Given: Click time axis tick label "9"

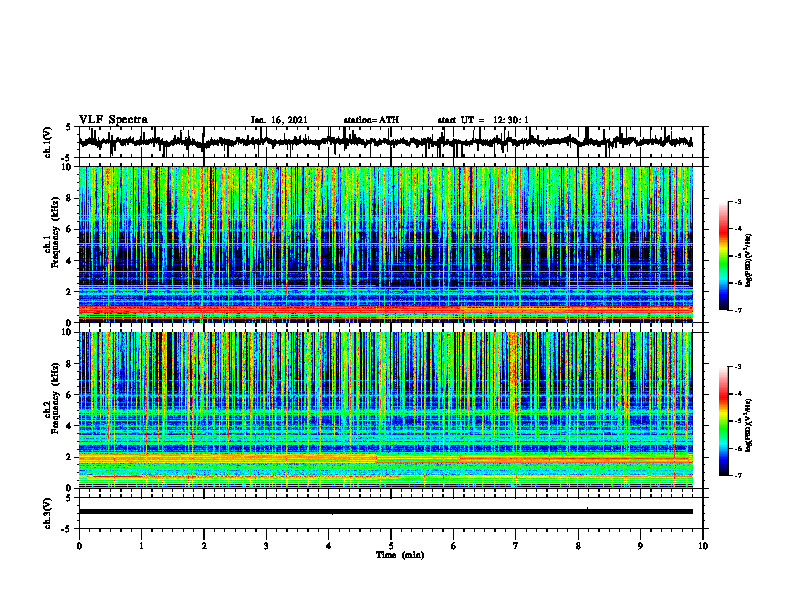Looking at the screenshot, I should (x=640, y=546).
